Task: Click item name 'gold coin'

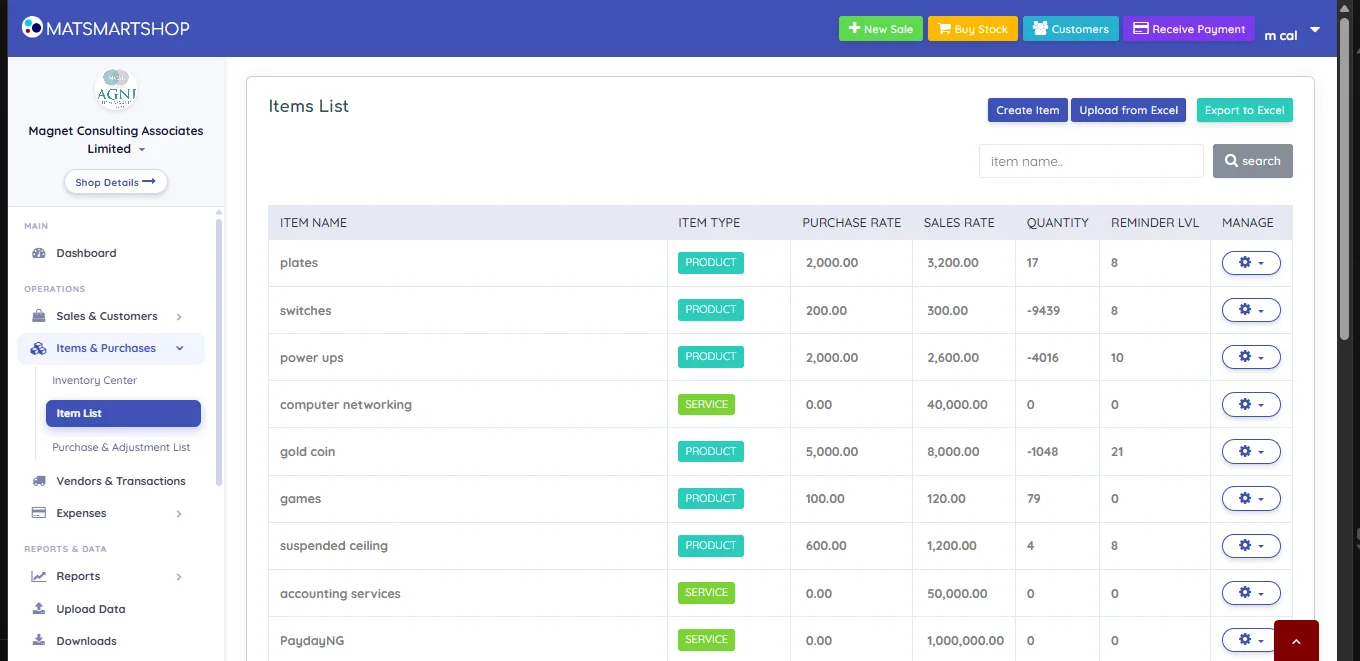Action: (308, 452)
